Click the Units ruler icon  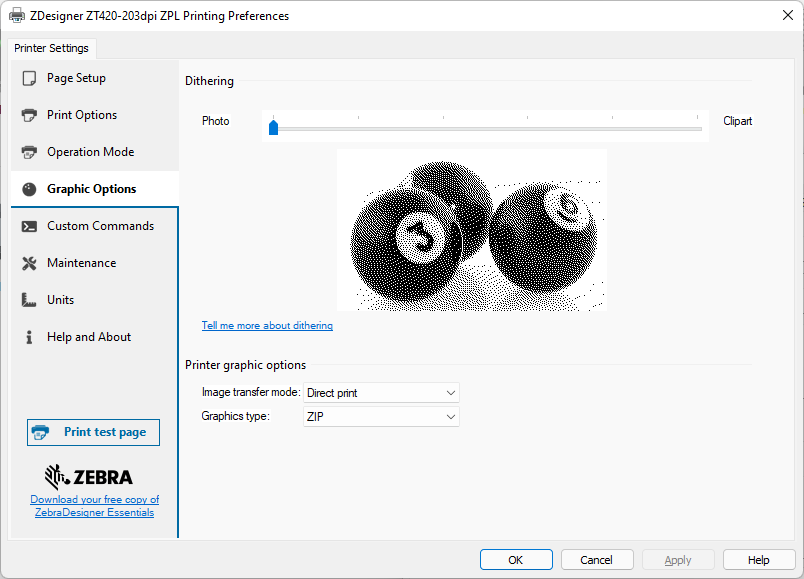pyautogui.click(x=29, y=300)
